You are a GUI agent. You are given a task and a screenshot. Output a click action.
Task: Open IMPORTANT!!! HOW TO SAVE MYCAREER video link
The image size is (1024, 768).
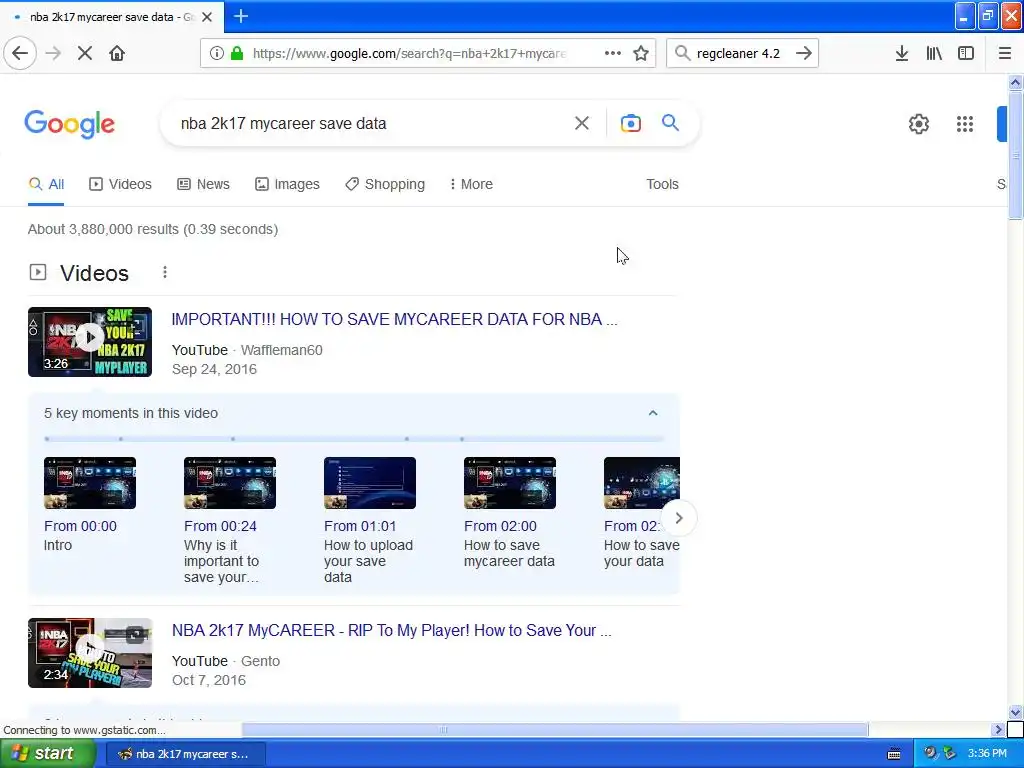click(394, 319)
